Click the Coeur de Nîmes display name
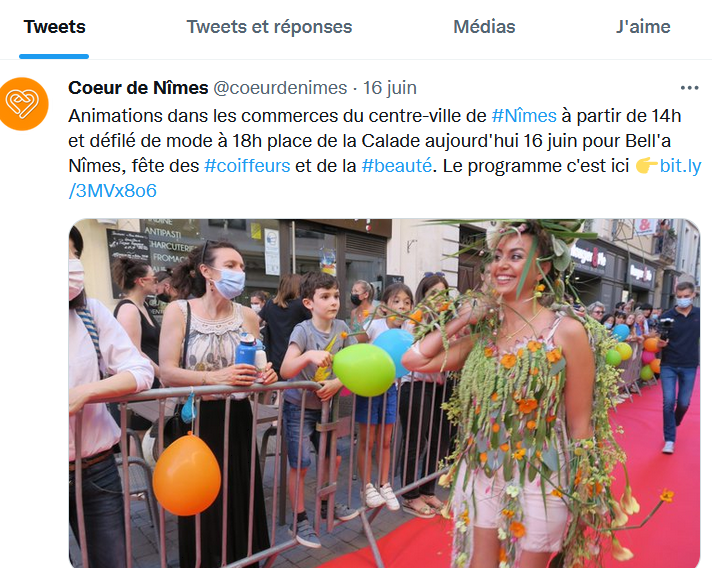Image resolution: width=712 pixels, height=568 pixels. (138, 88)
